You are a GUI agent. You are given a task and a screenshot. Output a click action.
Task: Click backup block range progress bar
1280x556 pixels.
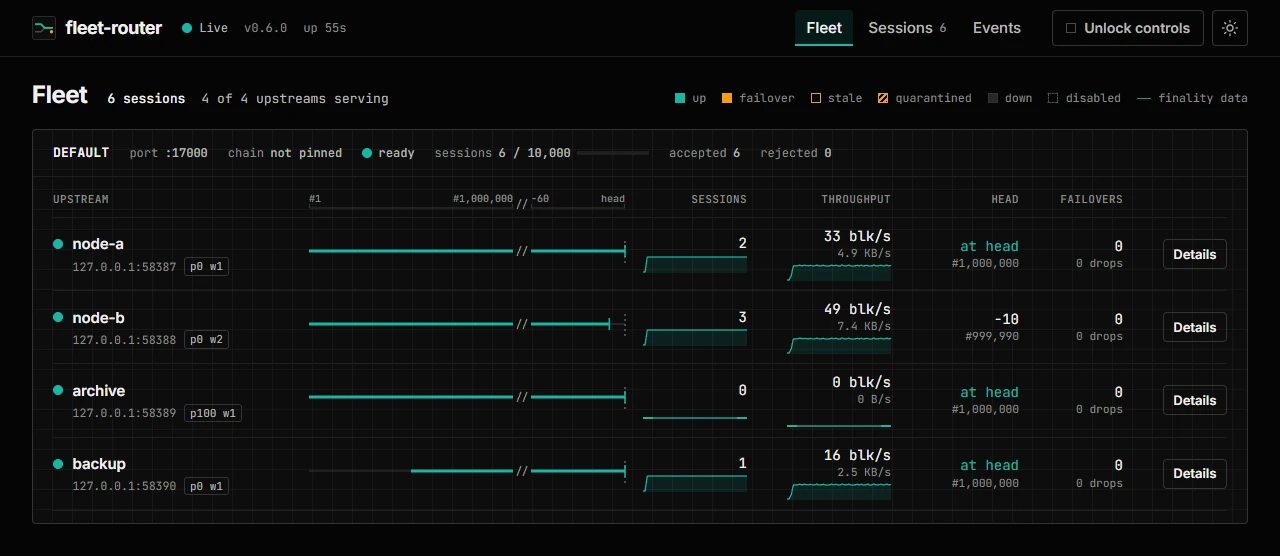tap(468, 470)
